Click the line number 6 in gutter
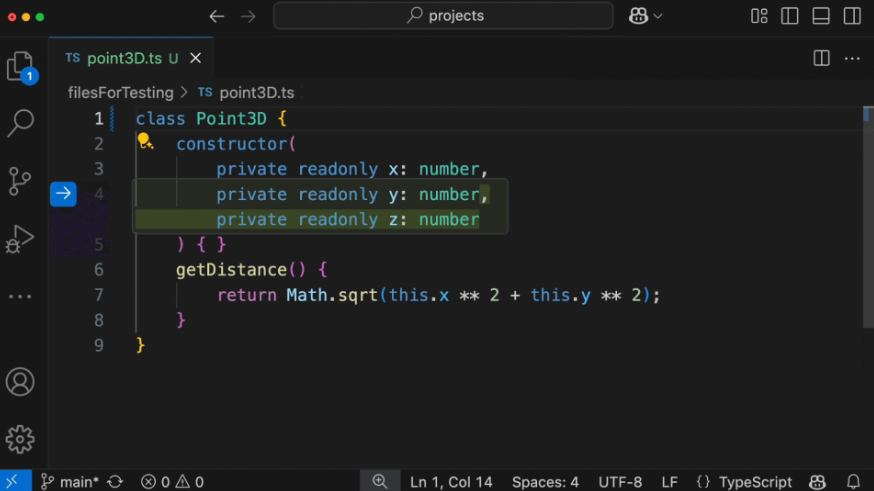874x491 pixels. (x=99, y=270)
